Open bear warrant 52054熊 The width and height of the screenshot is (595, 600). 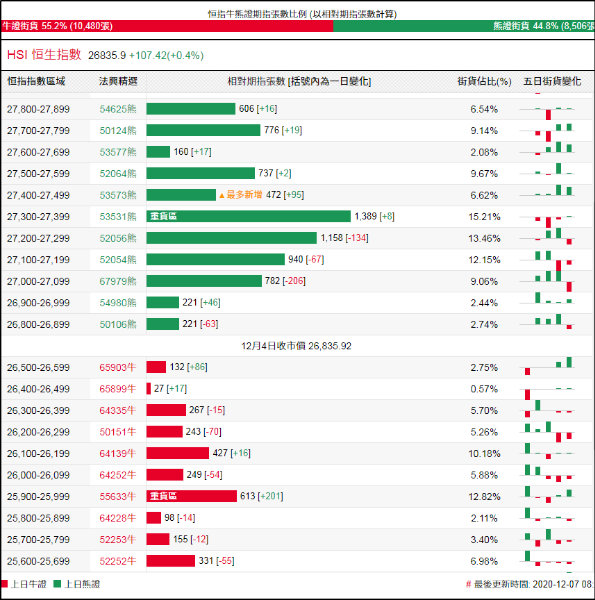coord(118,259)
